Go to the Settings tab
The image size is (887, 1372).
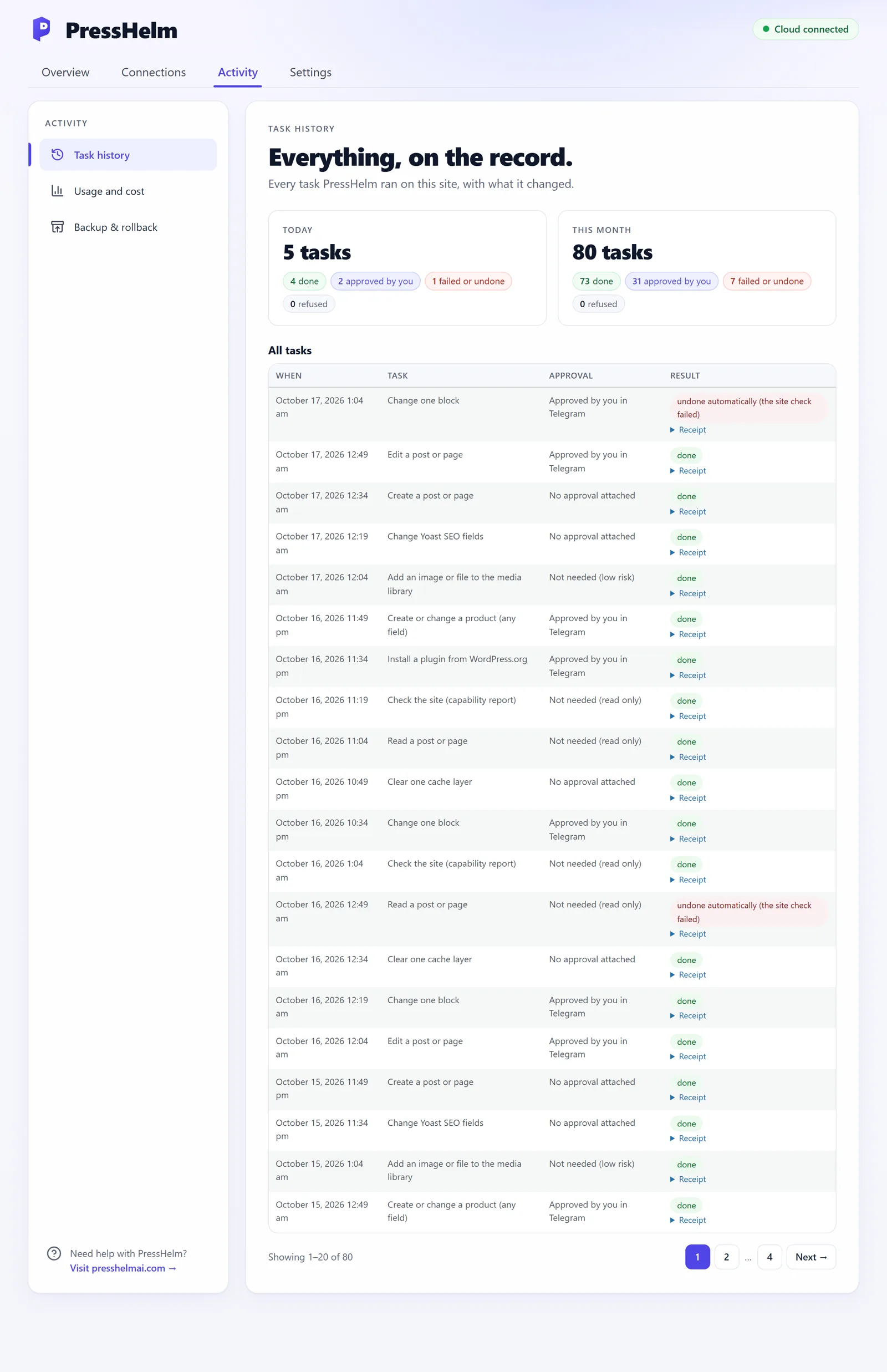[x=310, y=73]
